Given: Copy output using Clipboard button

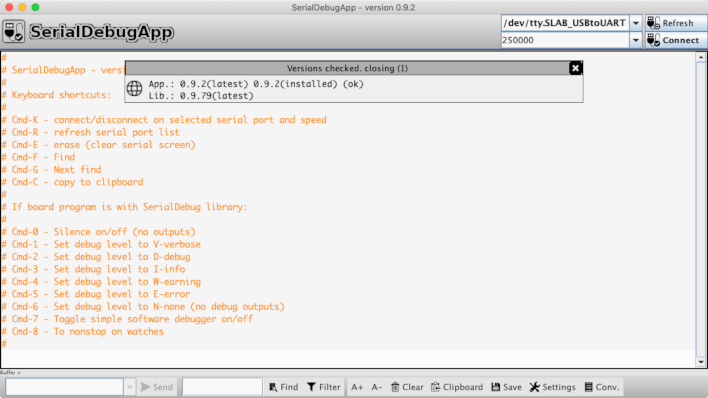Looking at the screenshot, I should click(457, 387).
